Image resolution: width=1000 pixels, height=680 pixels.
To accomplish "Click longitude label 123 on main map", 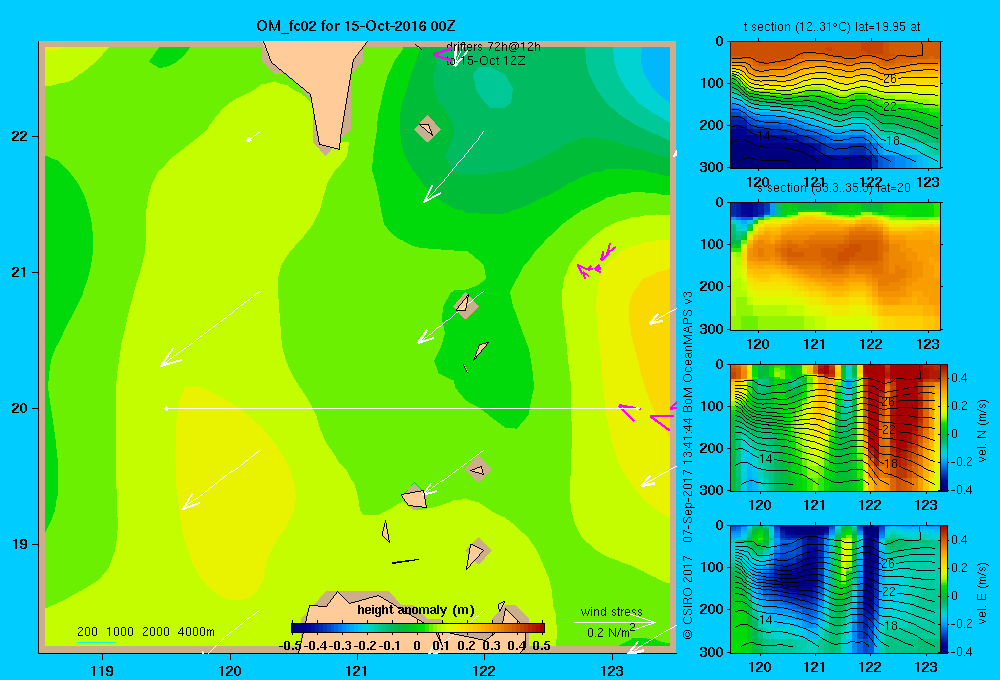I will pos(612,670).
